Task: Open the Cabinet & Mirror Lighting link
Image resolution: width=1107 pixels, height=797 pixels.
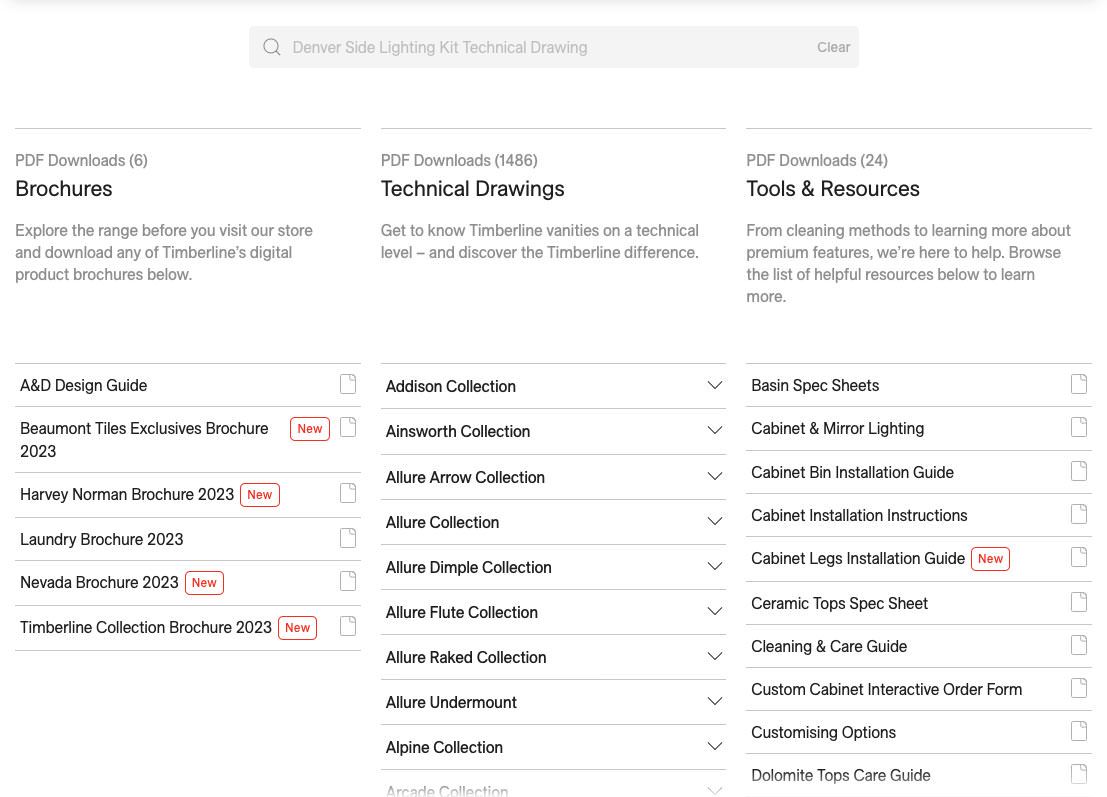Action: click(x=837, y=429)
